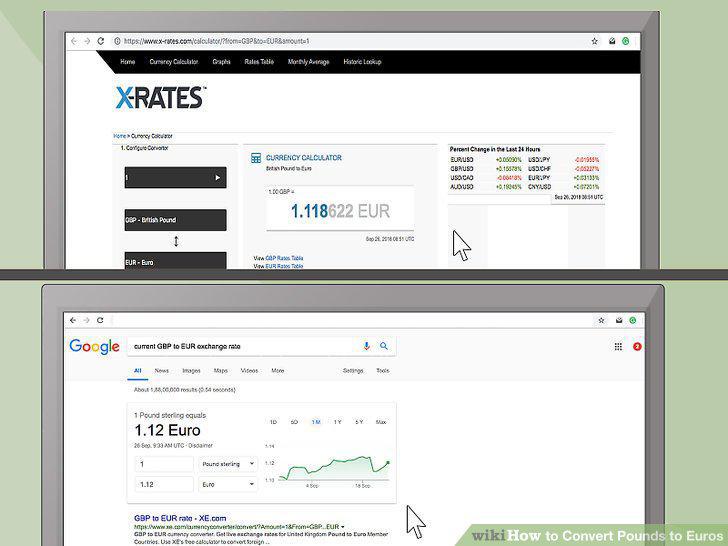Open green extension icon in Google browser
The height and width of the screenshot is (546, 728).
tap(632, 320)
